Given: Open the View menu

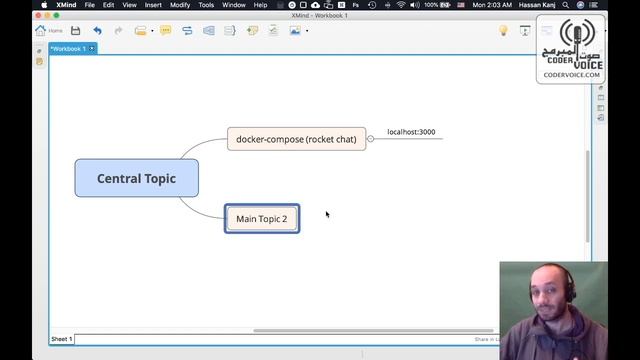Looking at the screenshot, I should tap(129, 5).
